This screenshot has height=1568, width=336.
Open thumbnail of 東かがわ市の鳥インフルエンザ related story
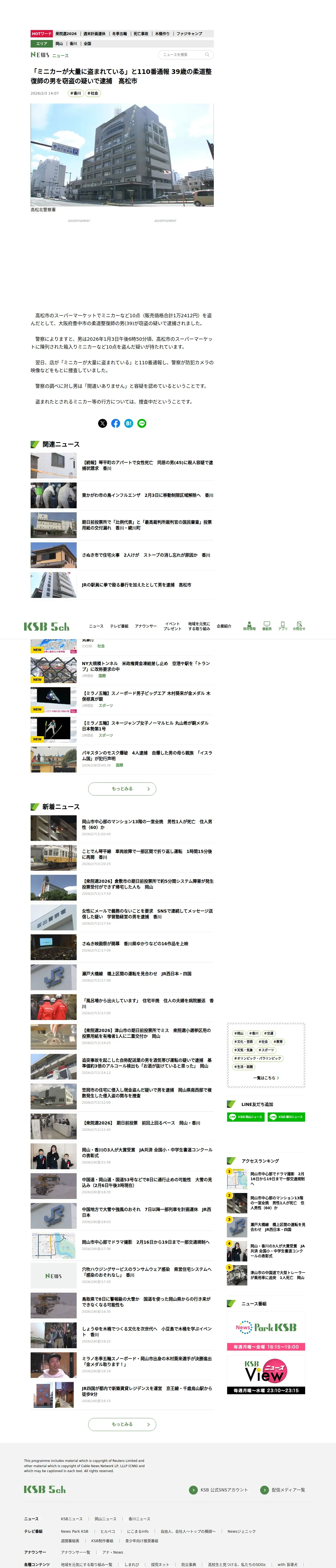(54, 495)
